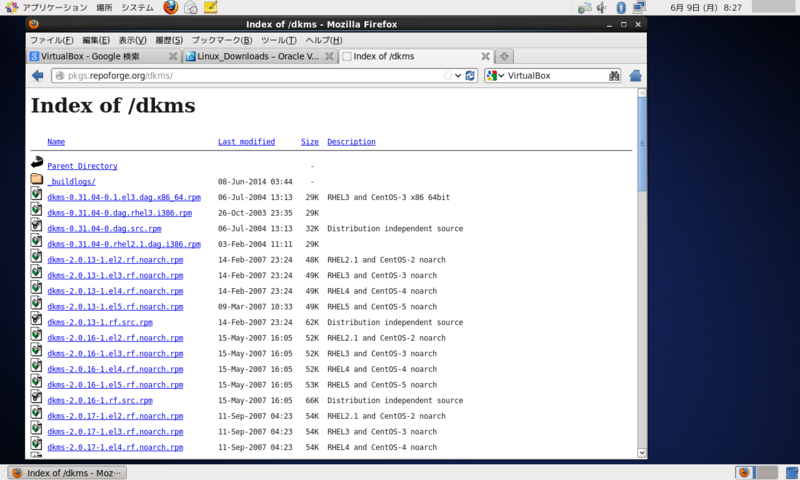The width and height of the screenshot is (800, 480).
Task: Download dkms-2.0.16-1.el3.rf.noarch.rpm
Action: click(x=115, y=353)
